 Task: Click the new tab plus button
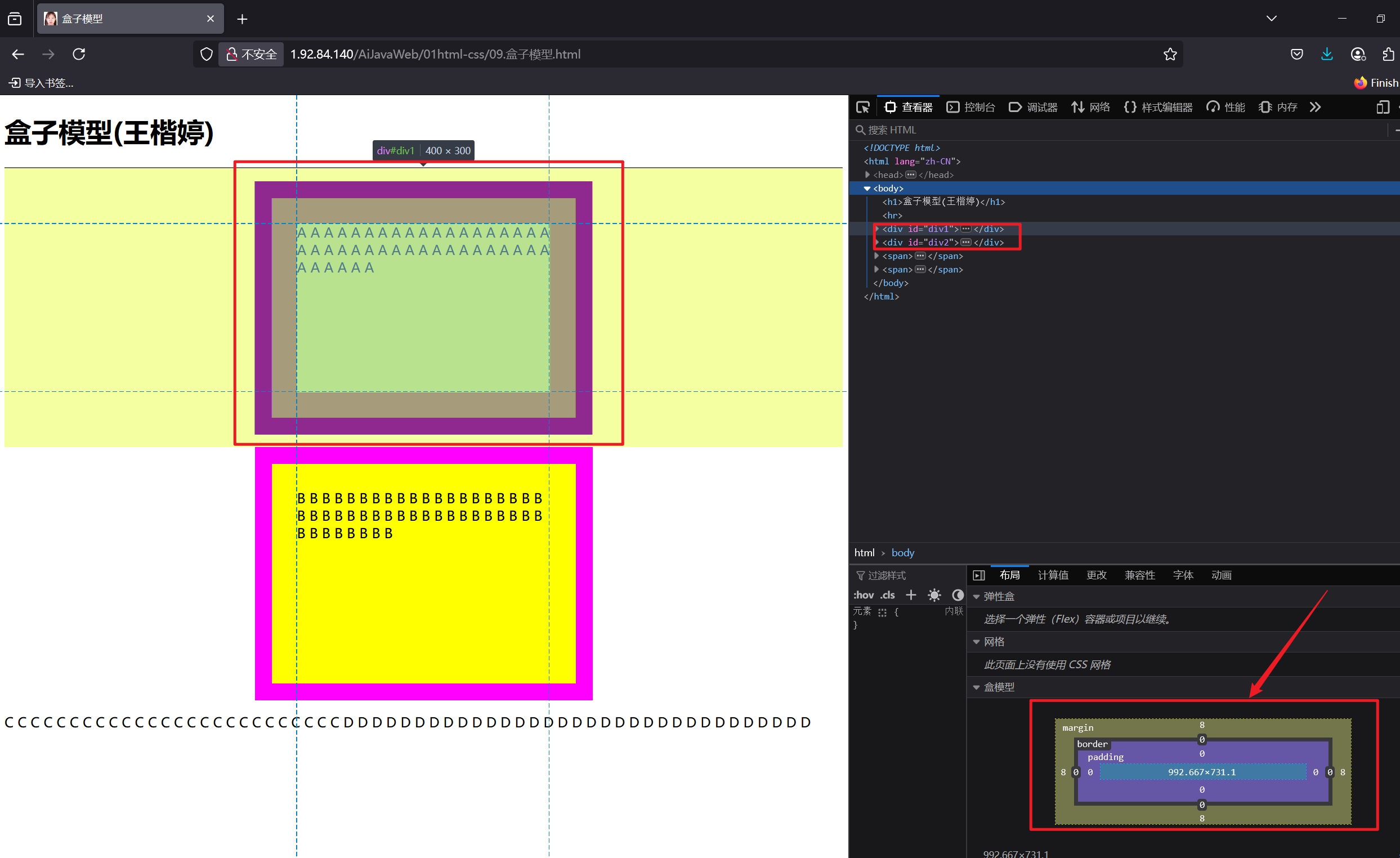[x=242, y=19]
